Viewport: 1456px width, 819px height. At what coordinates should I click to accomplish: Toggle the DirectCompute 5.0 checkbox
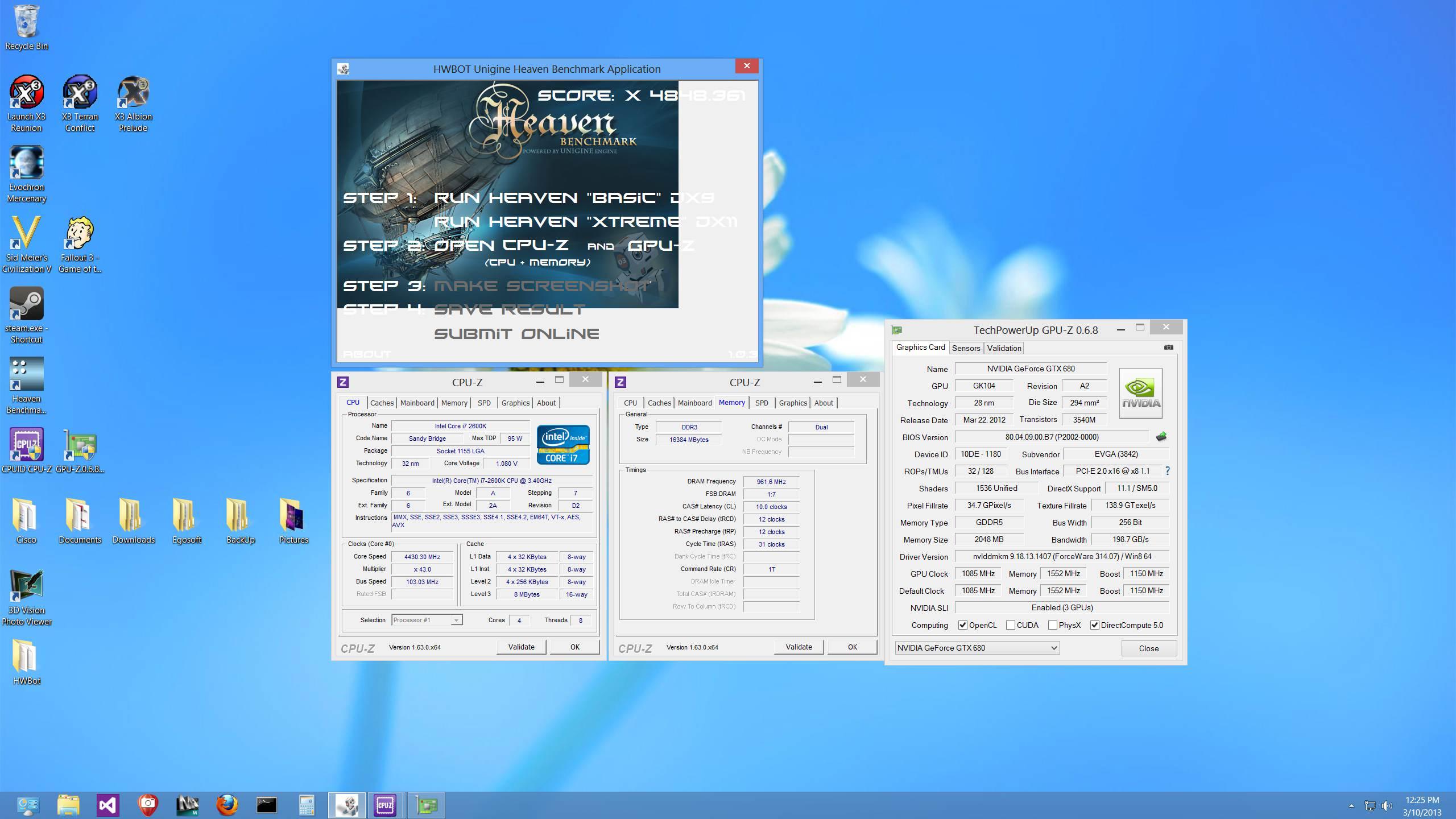[1094, 625]
